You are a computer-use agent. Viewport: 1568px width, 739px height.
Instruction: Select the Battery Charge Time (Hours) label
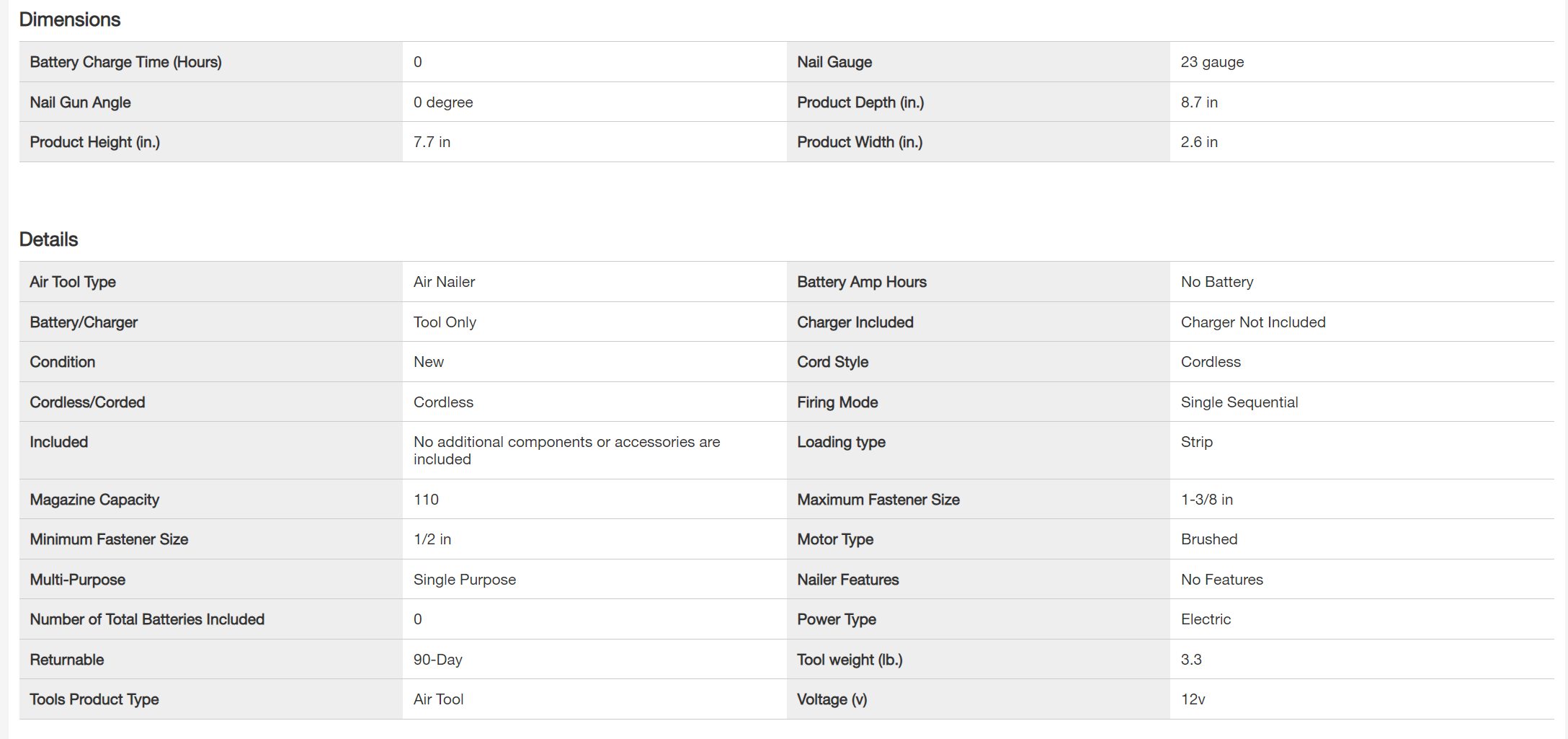click(x=125, y=62)
